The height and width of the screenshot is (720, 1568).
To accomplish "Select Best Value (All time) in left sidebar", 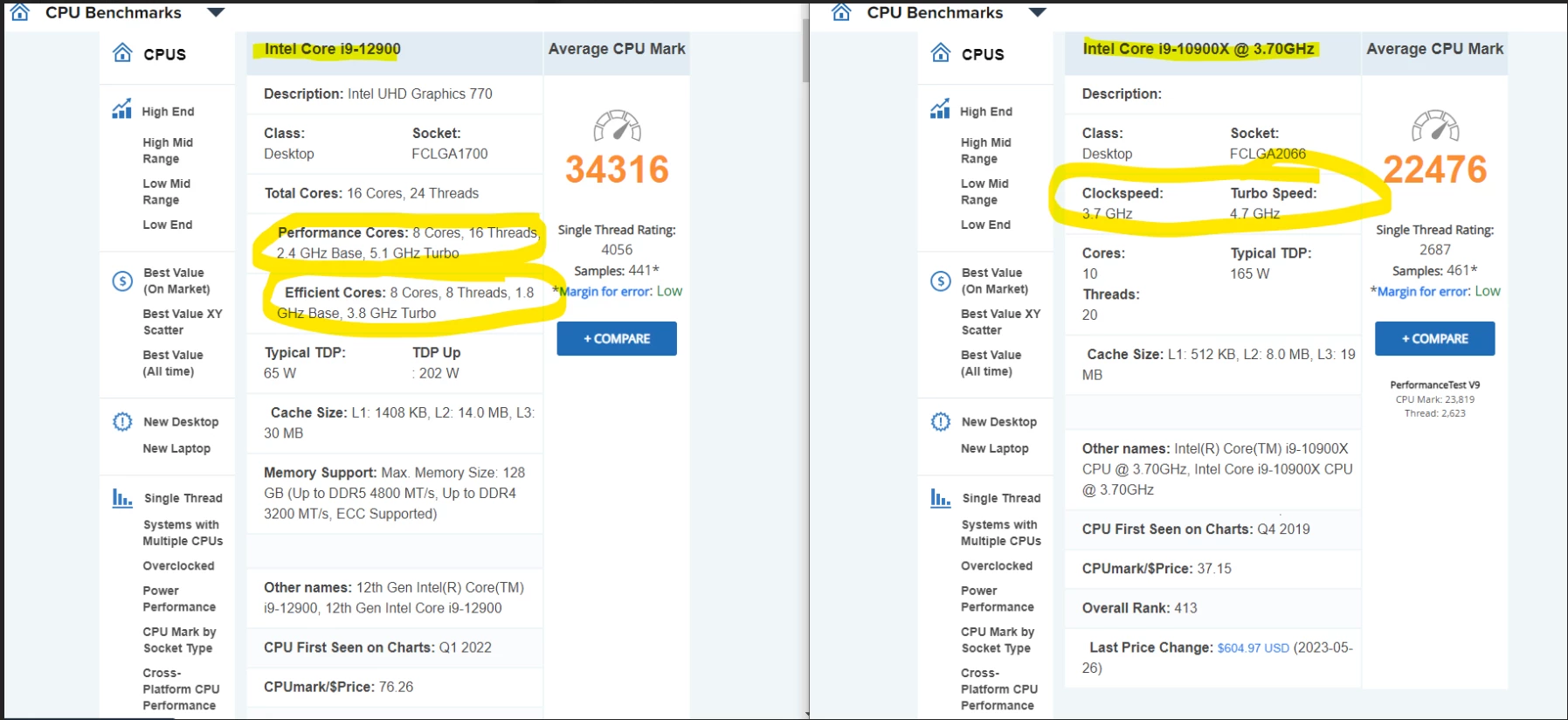I will coord(173,363).
